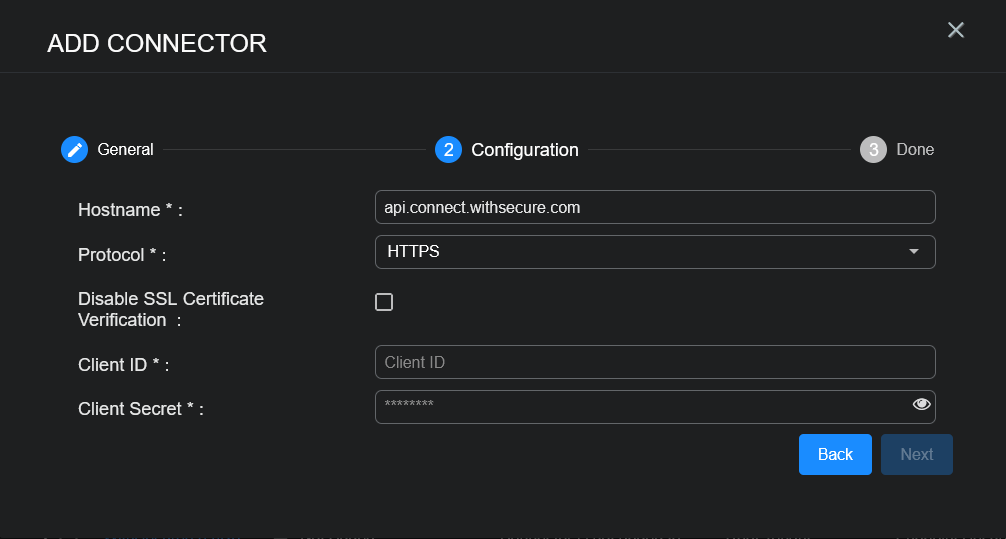This screenshot has height=539, width=1006.
Task: Click the Hostname field label
Action: click(130, 210)
